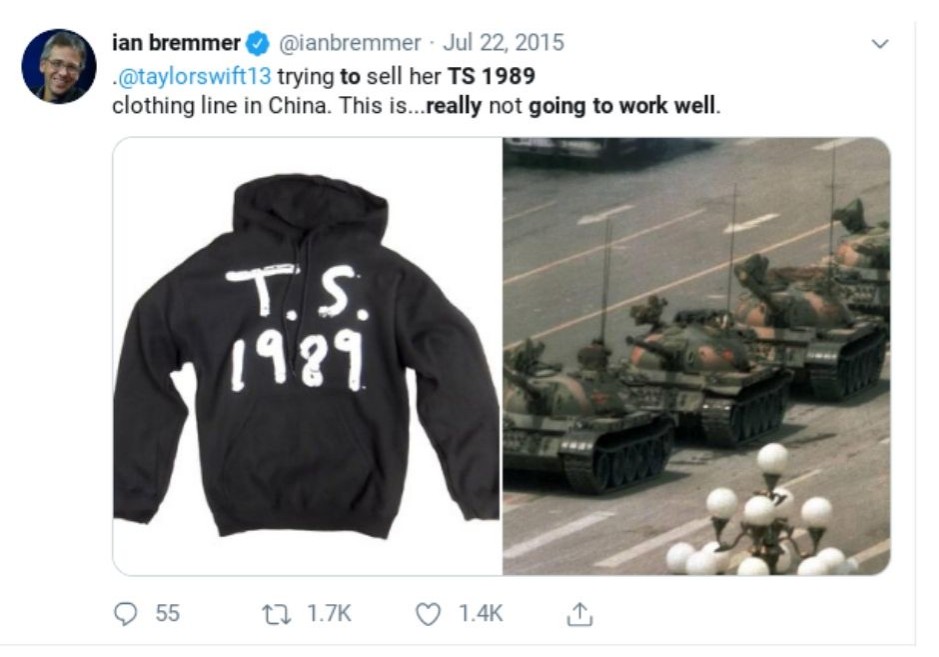Click the bold 'TS 1989' text

tap(491, 76)
